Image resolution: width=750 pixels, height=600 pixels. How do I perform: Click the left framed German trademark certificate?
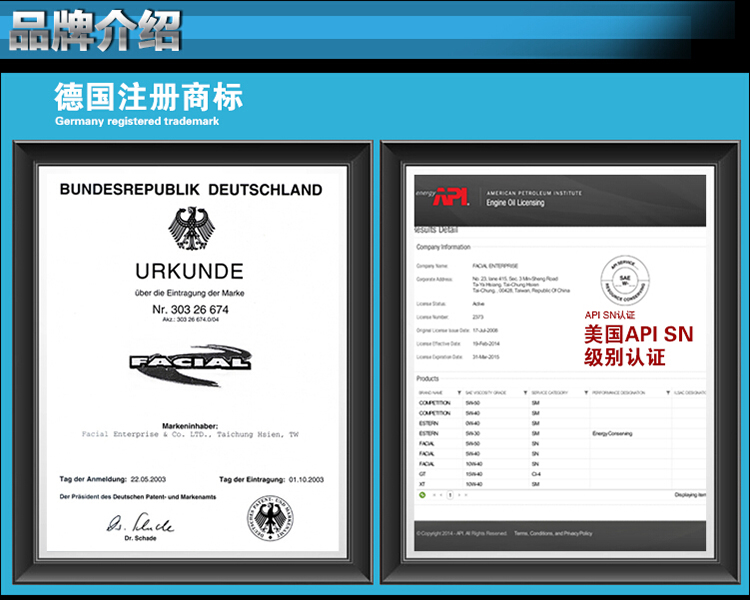[190, 360]
